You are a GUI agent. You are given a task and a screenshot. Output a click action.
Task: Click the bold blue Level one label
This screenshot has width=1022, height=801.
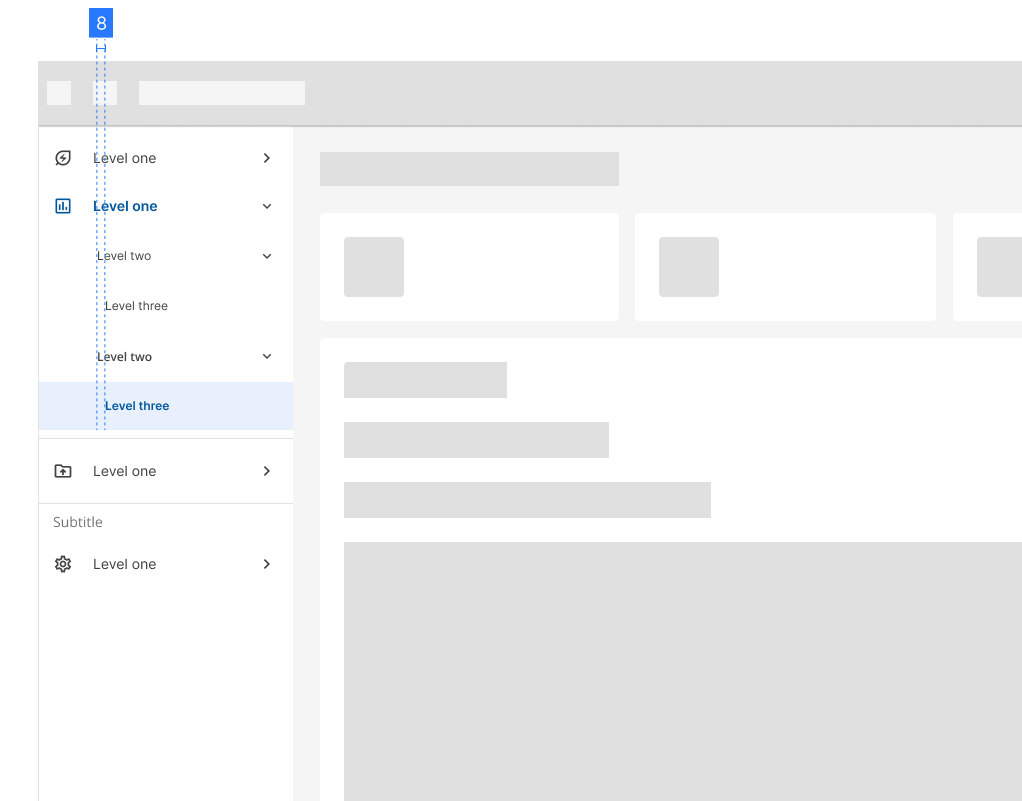[x=126, y=206]
